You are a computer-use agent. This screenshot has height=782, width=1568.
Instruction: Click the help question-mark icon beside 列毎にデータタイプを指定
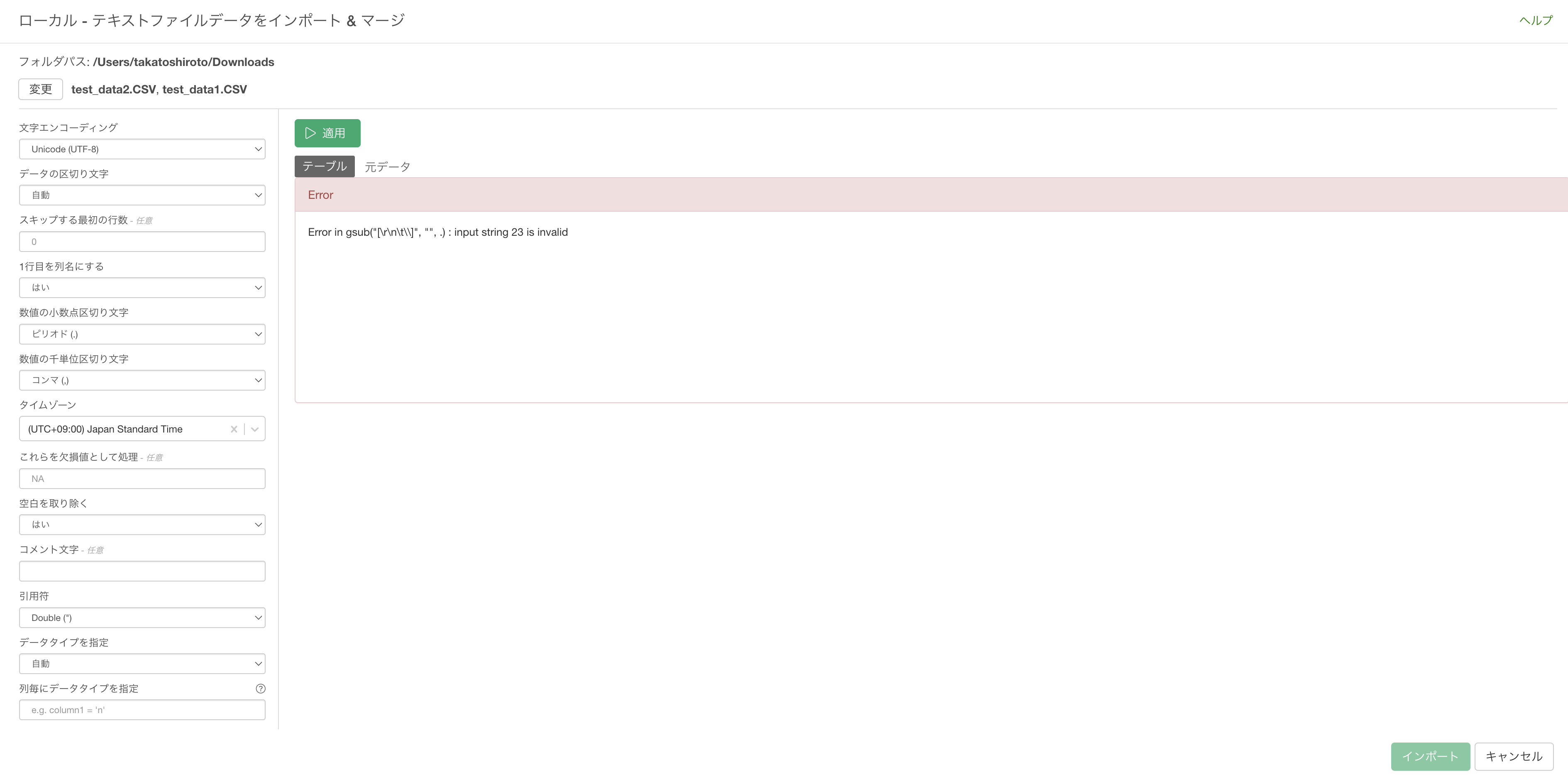[260, 688]
